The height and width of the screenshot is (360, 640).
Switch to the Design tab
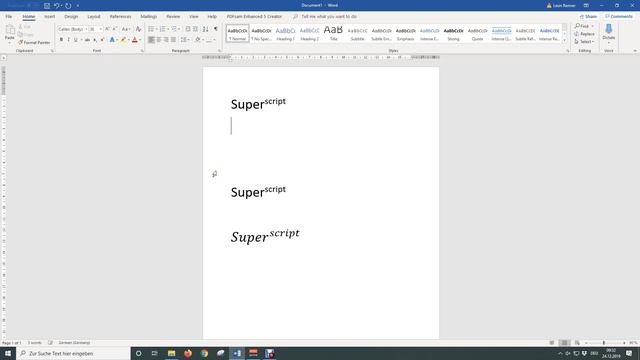pyautogui.click(x=71, y=17)
